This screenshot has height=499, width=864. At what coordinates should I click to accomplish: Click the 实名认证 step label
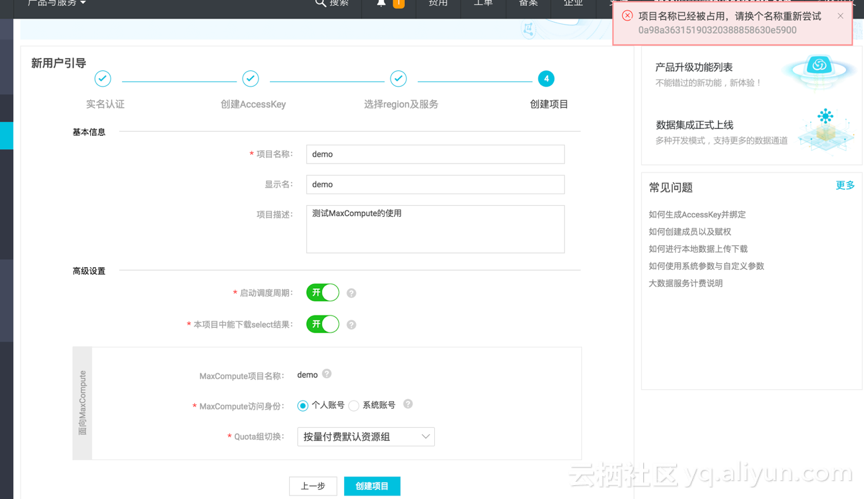pyautogui.click(x=105, y=104)
